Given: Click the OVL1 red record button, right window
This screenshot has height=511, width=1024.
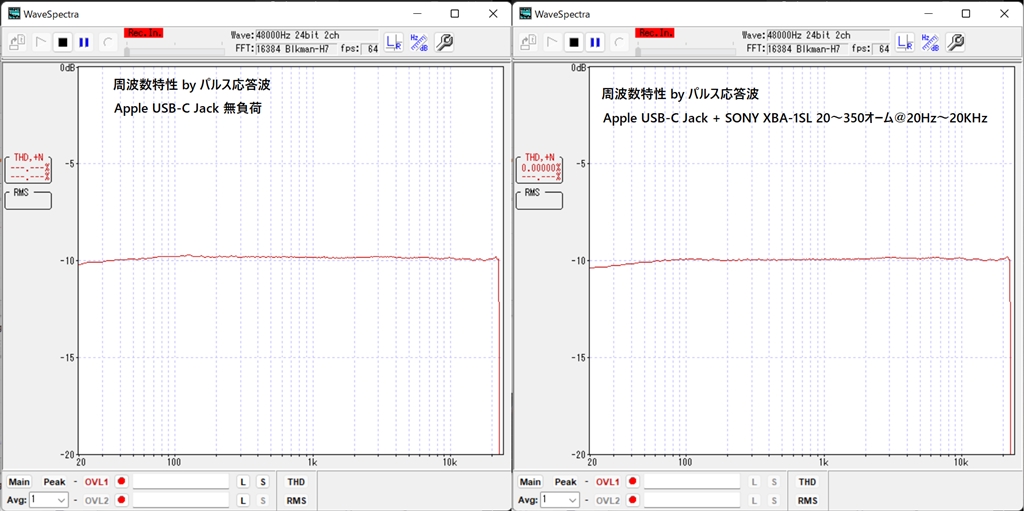Looking at the screenshot, I should click(633, 482).
